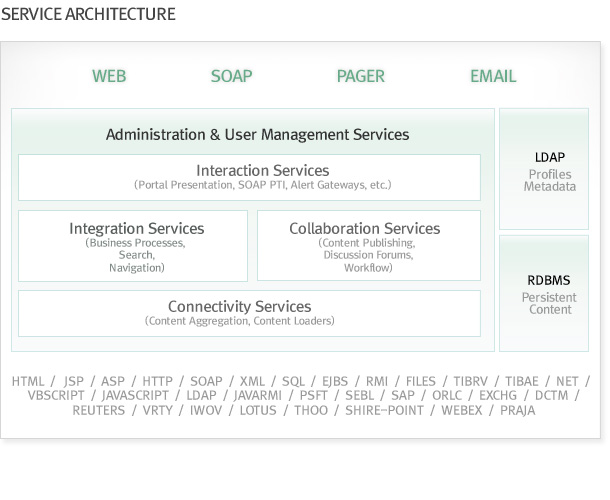The image size is (610, 500).
Task: Select the Connectivity Services box
Action: click(249, 313)
